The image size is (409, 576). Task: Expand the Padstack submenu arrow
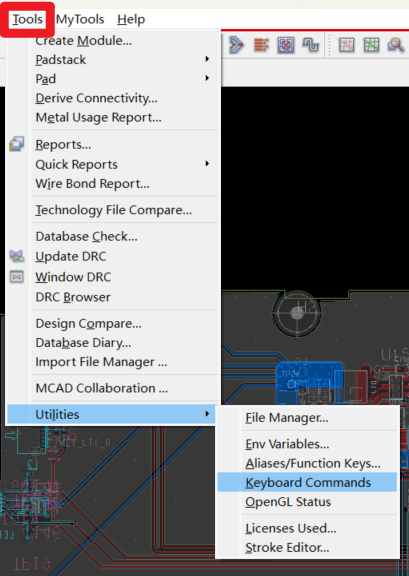[x=207, y=59]
